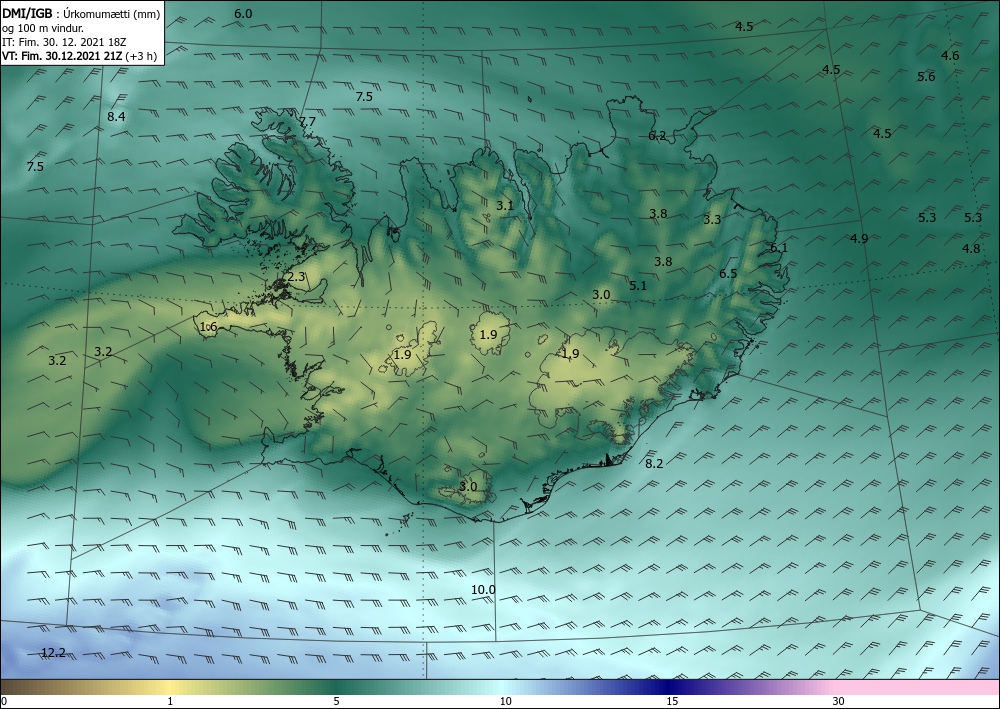Click the map value "12.2"

tap(53, 652)
